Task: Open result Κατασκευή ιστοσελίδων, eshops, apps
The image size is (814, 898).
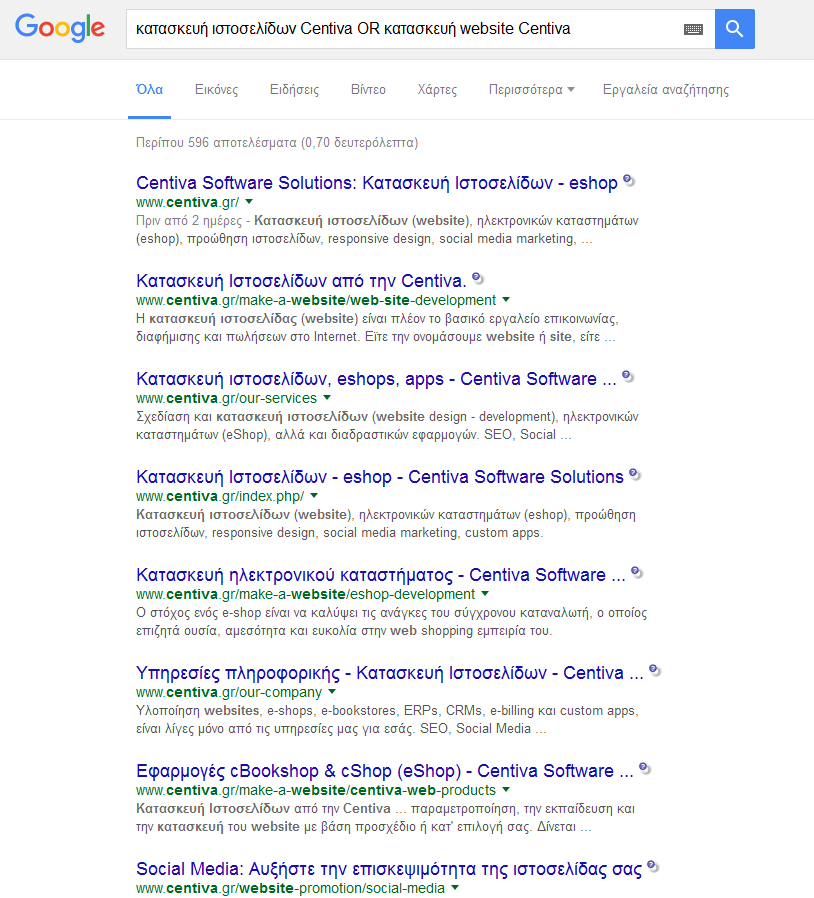Action: tap(376, 379)
